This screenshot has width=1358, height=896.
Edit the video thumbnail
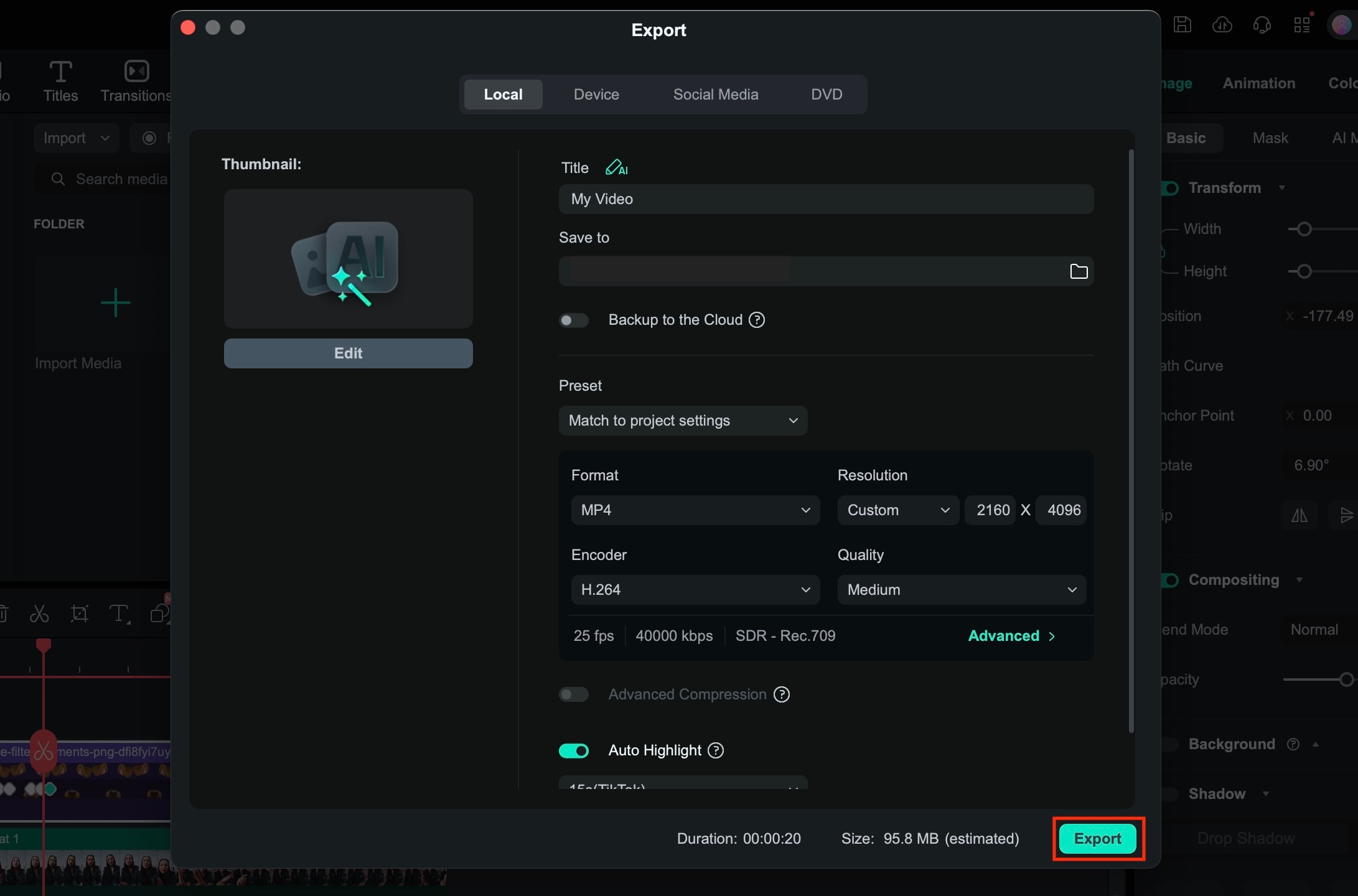pyautogui.click(x=348, y=353)
